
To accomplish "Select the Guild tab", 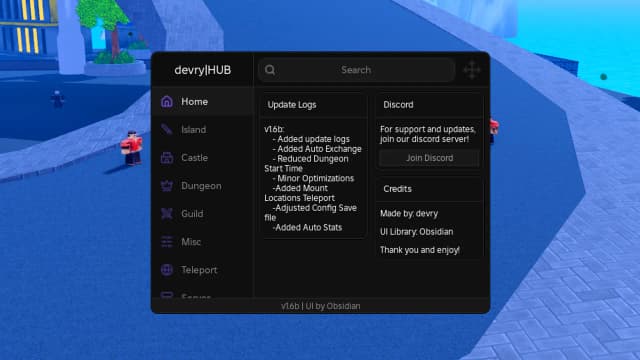I will click(x=202, y=213).
